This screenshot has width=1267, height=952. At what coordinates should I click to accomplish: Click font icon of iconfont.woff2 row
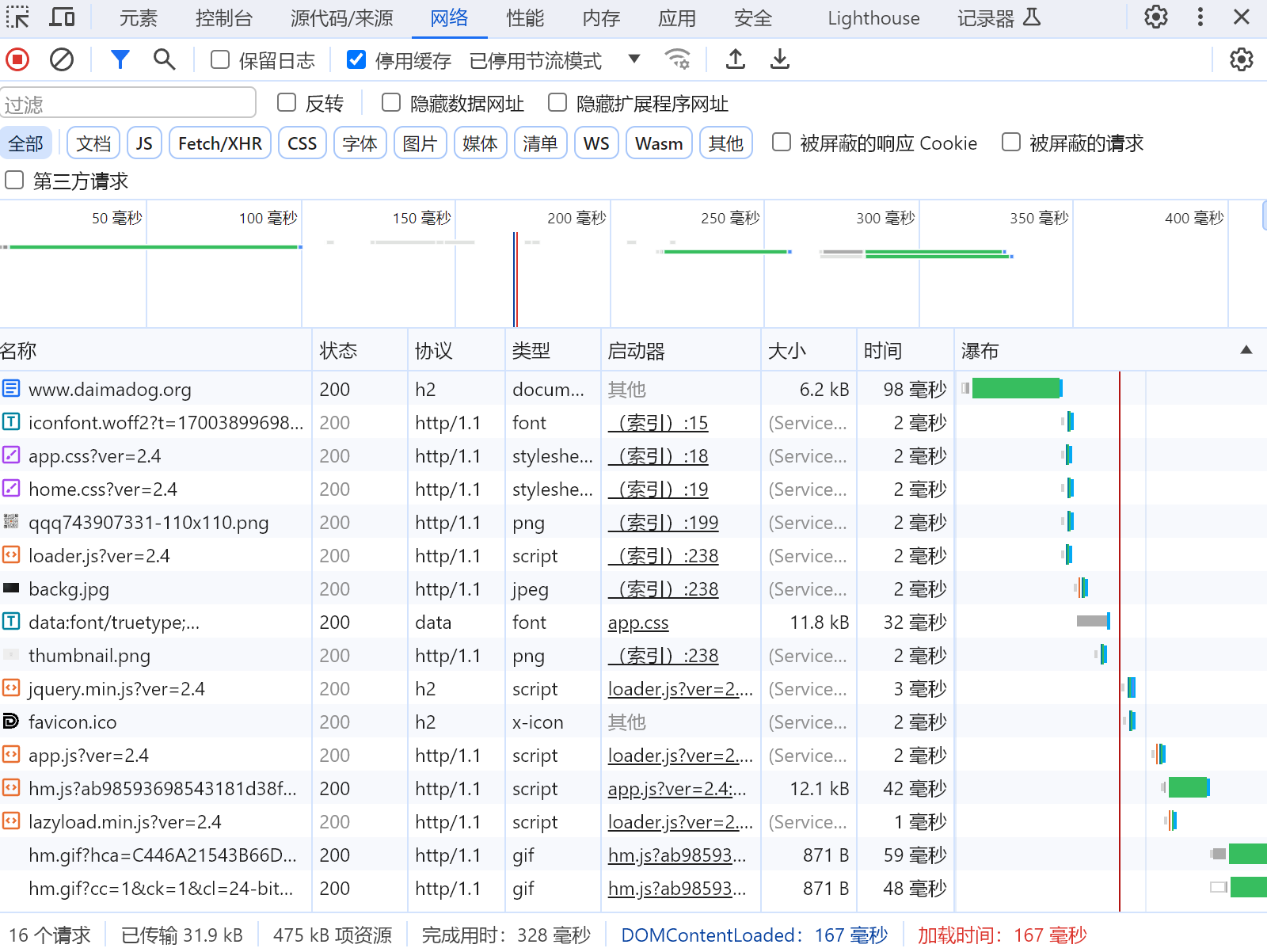(x=11, y=421)
